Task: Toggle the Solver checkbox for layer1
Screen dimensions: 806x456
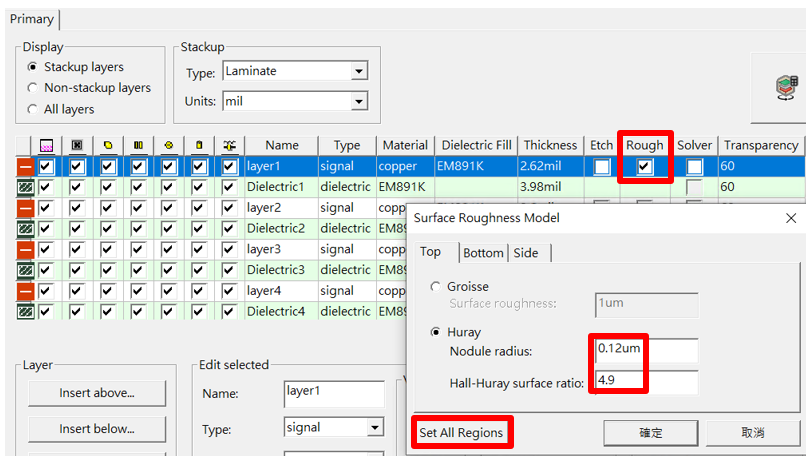Action: [694, 167]
